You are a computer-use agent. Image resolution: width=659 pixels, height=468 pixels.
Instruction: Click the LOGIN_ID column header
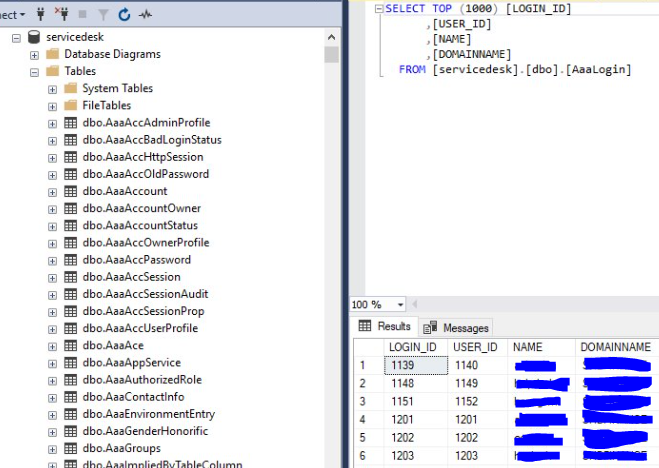[415, 347]
